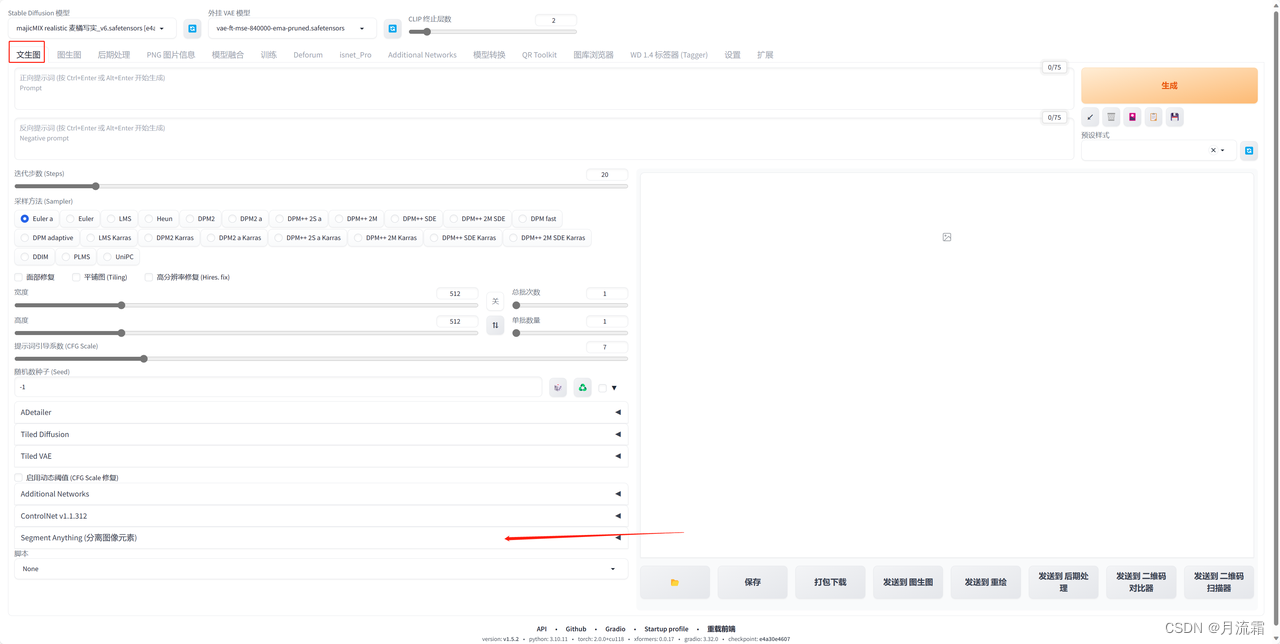The image size is (1280, 644).
Task: Click the image placeholder icon in the output area
Action: pyautogui.click(x=946, y=237)
